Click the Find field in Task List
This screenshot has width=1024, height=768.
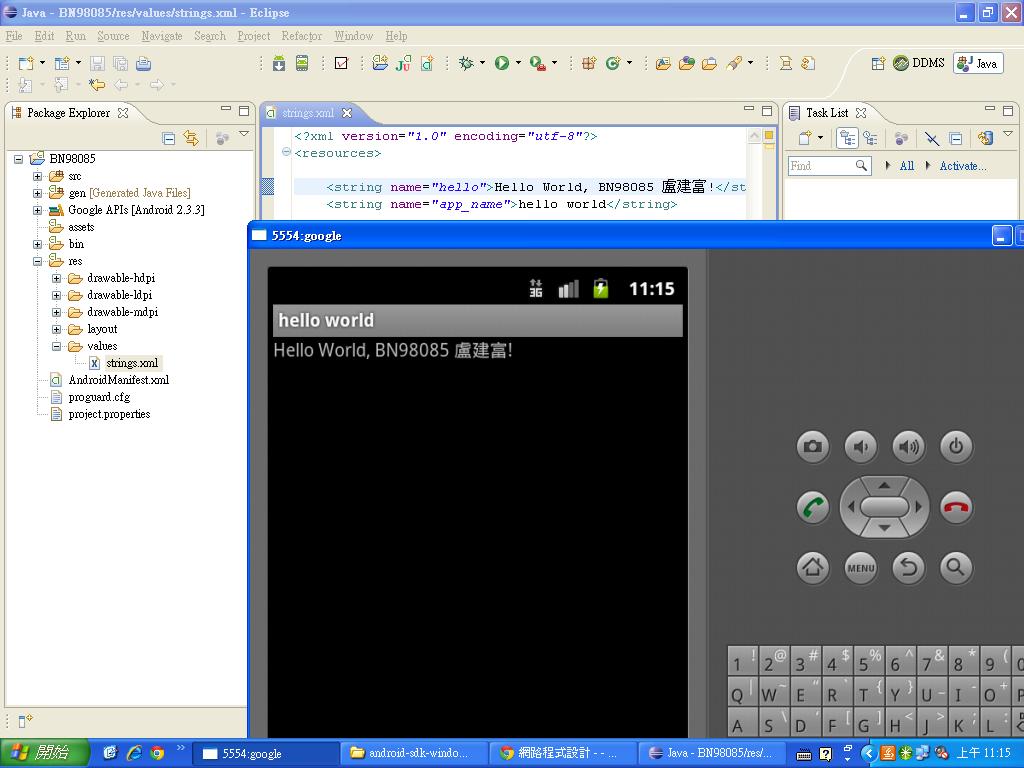(822, 166)
